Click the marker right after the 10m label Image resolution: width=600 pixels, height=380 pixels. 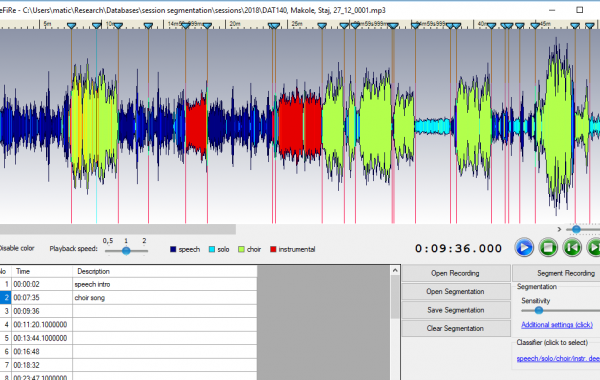pyautogui.click(x=118, y=26)
